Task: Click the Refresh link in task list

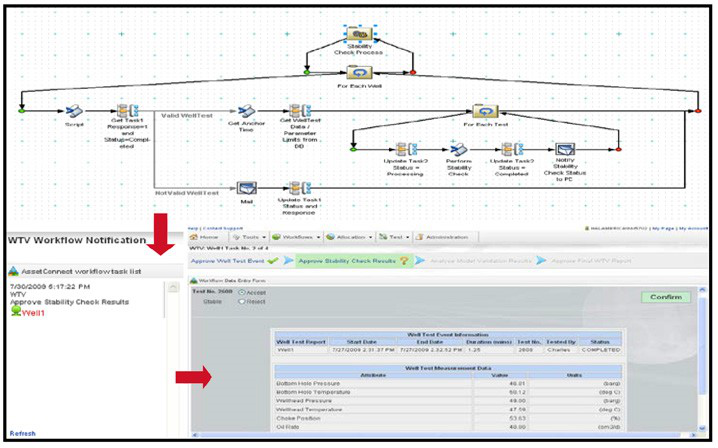Action: click(23, 434)
